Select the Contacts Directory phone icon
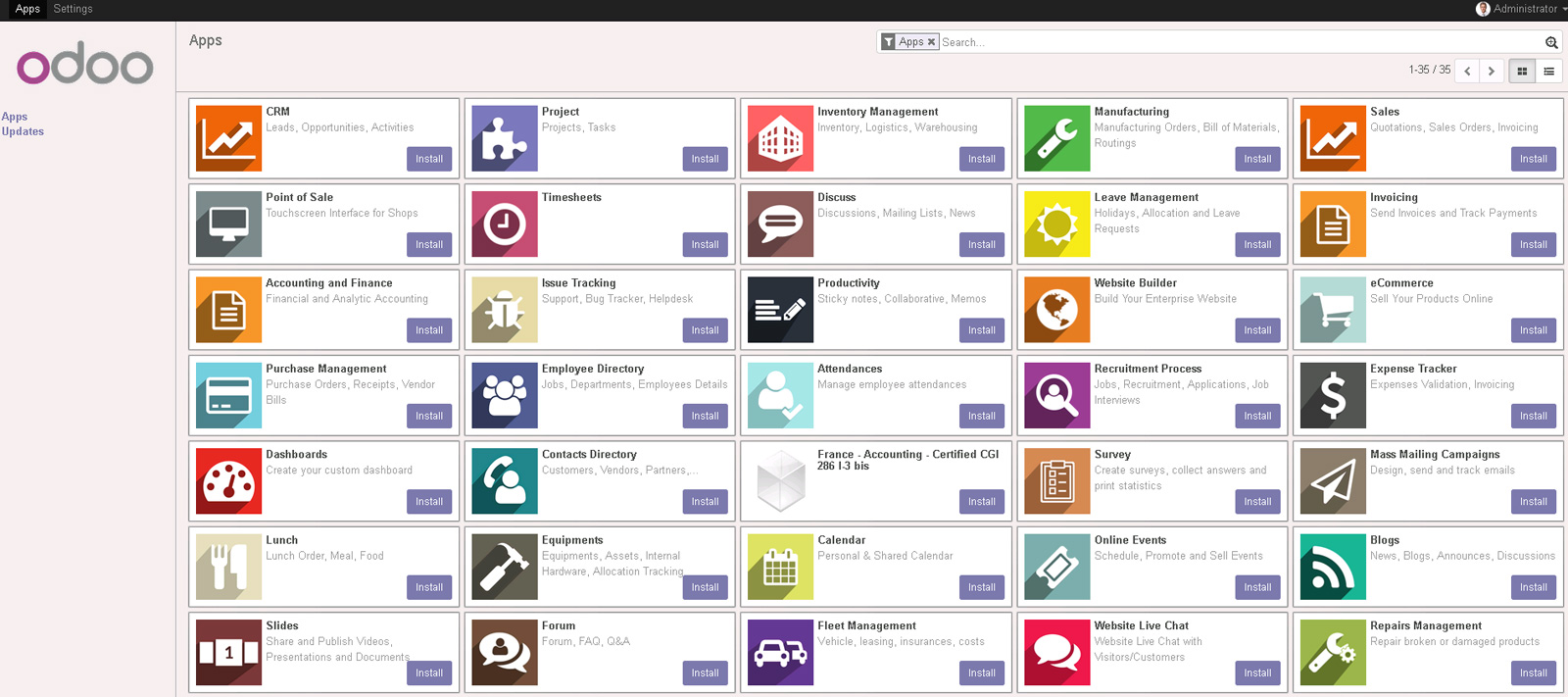The width and height of the screenshot is (1568, 697). pyautogui.click(x=505, y=481)
